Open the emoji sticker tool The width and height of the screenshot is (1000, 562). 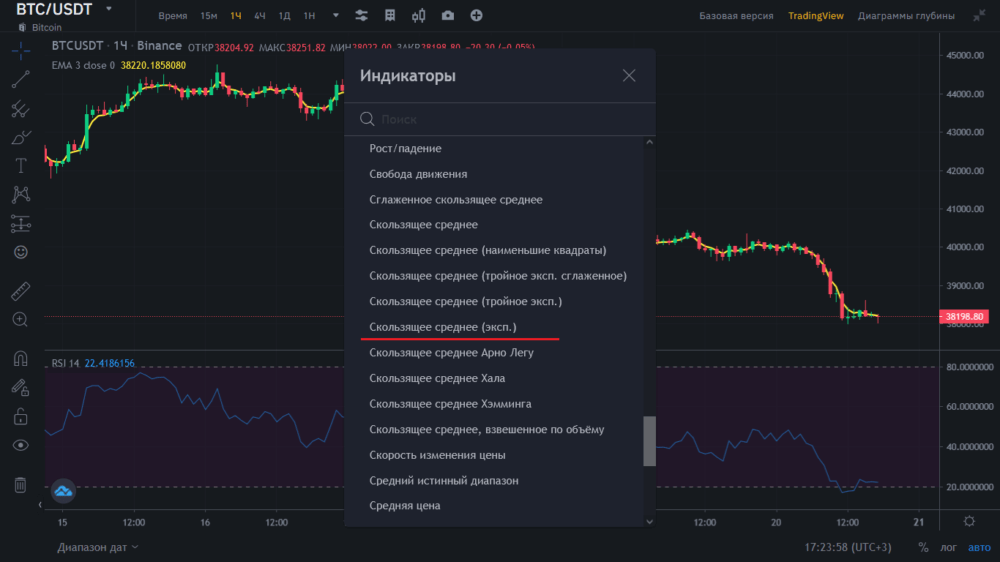coord(20,252)
